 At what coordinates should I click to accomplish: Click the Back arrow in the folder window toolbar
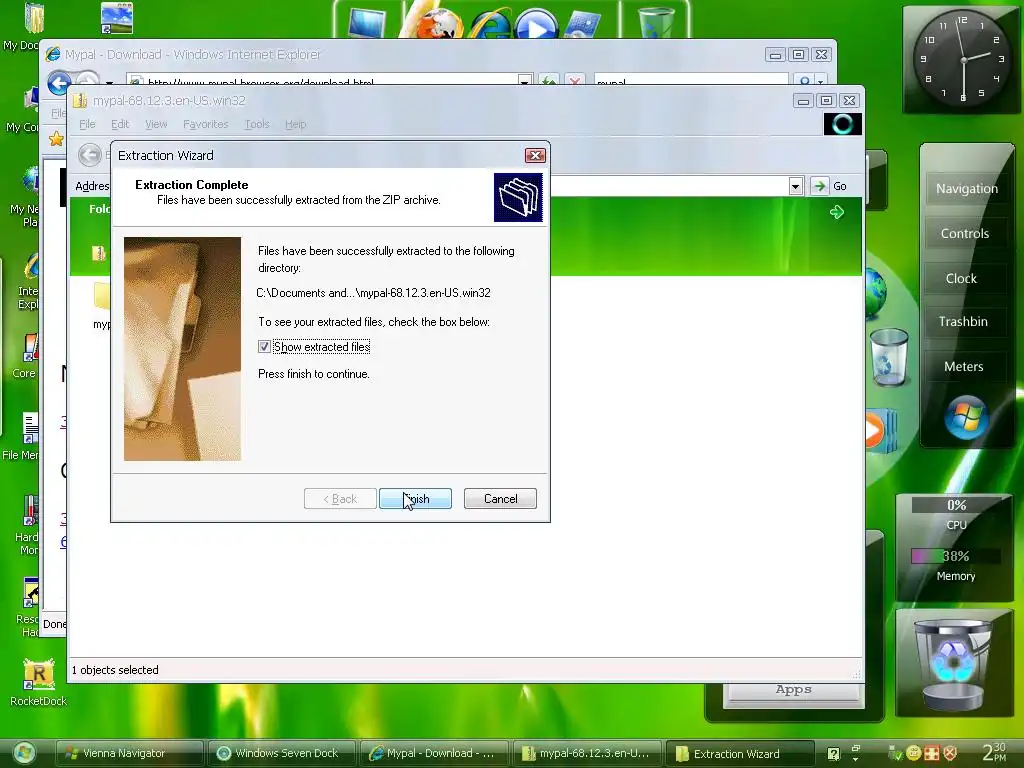(x=90, y=155)
